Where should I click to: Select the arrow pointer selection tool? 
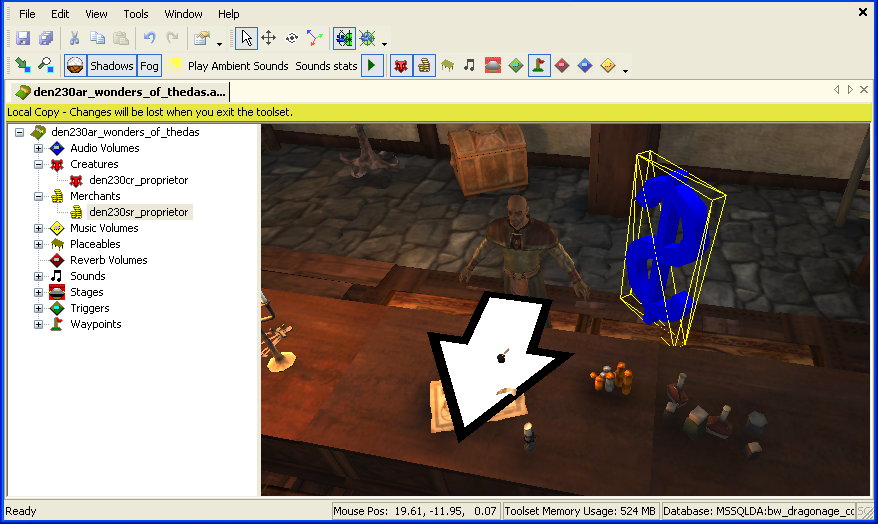(x=247, y=38)
